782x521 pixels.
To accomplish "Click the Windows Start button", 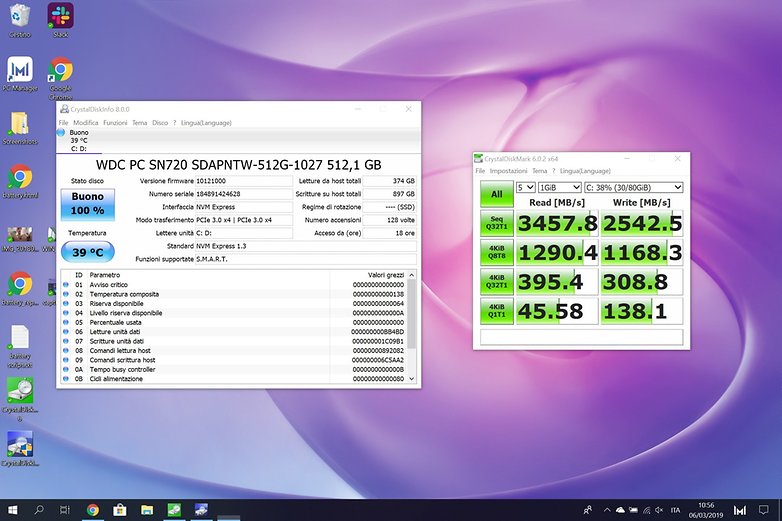I will [x=13, y=510].
